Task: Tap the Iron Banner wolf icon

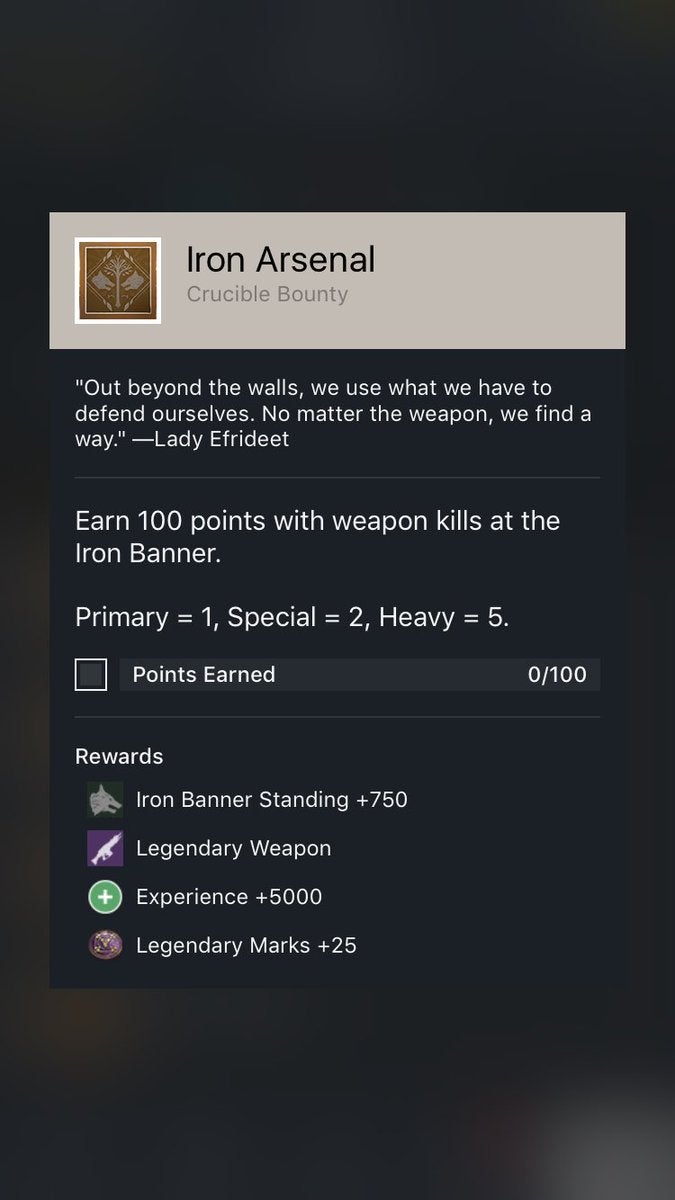Action: tap(105, 800)
